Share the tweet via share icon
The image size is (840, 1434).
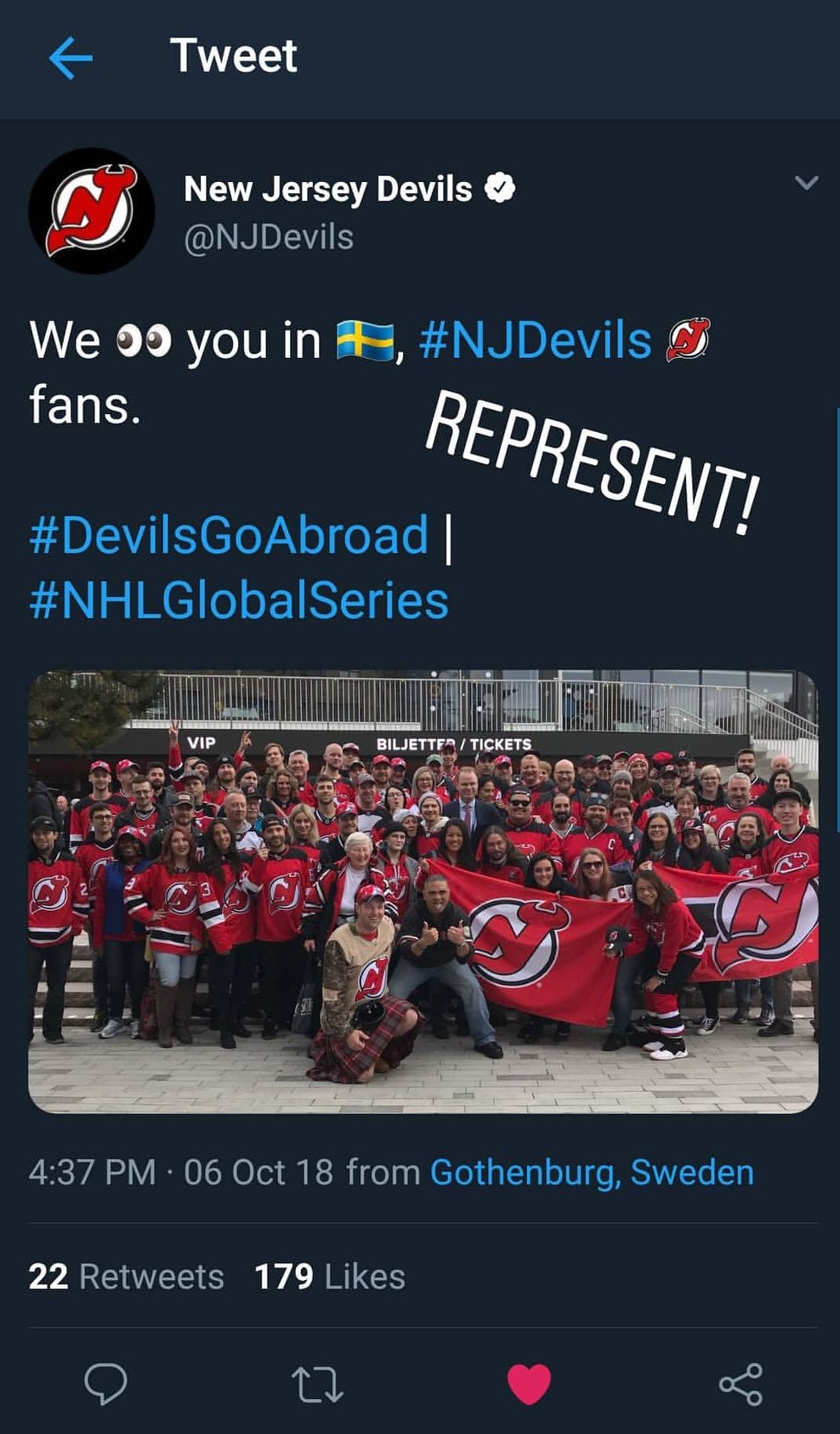tap(741, 1384)
